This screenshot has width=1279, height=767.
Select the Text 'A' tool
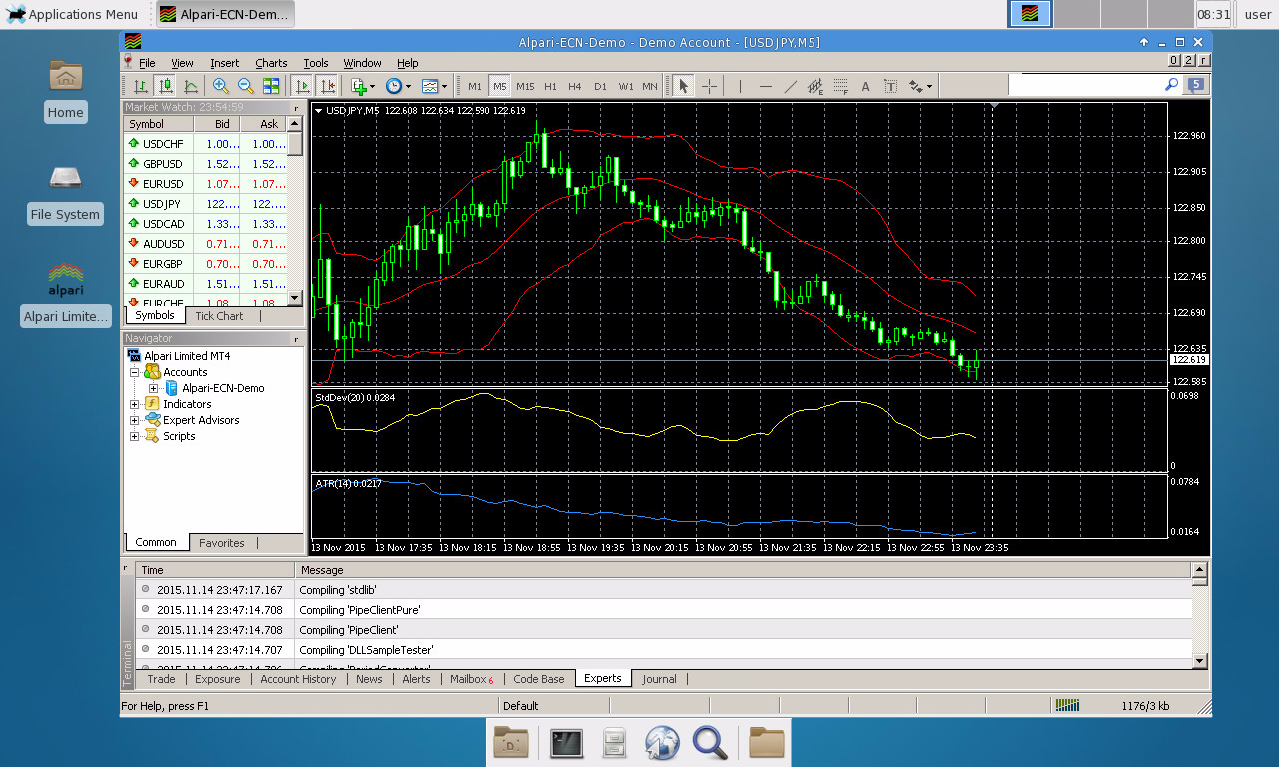click(865, 86)
